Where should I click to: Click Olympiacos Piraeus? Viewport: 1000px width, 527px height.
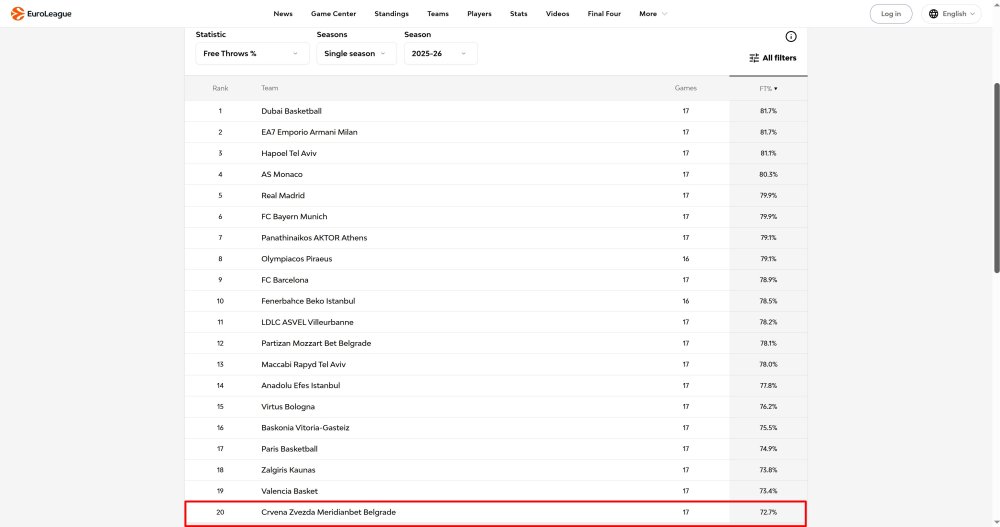pos(297,258)
